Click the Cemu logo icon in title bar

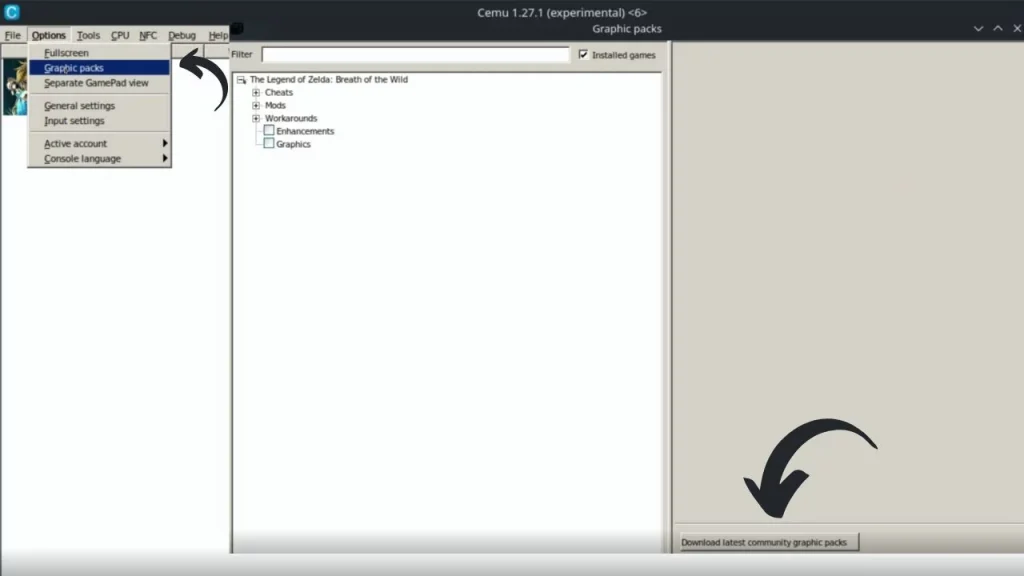coord(12,12)
